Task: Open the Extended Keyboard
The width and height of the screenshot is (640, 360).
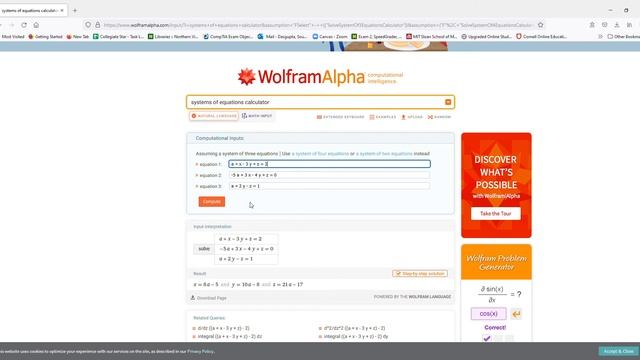Action: pos(340,117)
